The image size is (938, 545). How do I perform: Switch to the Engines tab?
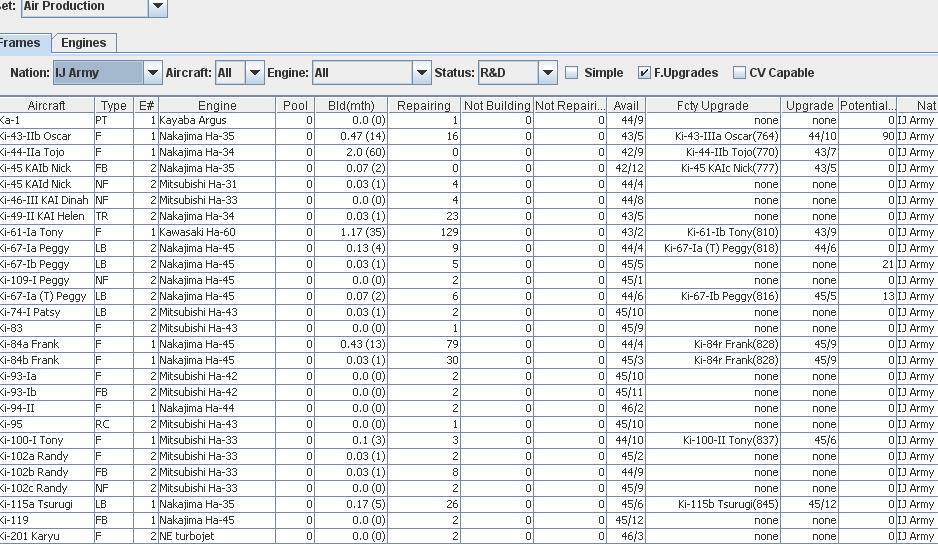(84, 43)
